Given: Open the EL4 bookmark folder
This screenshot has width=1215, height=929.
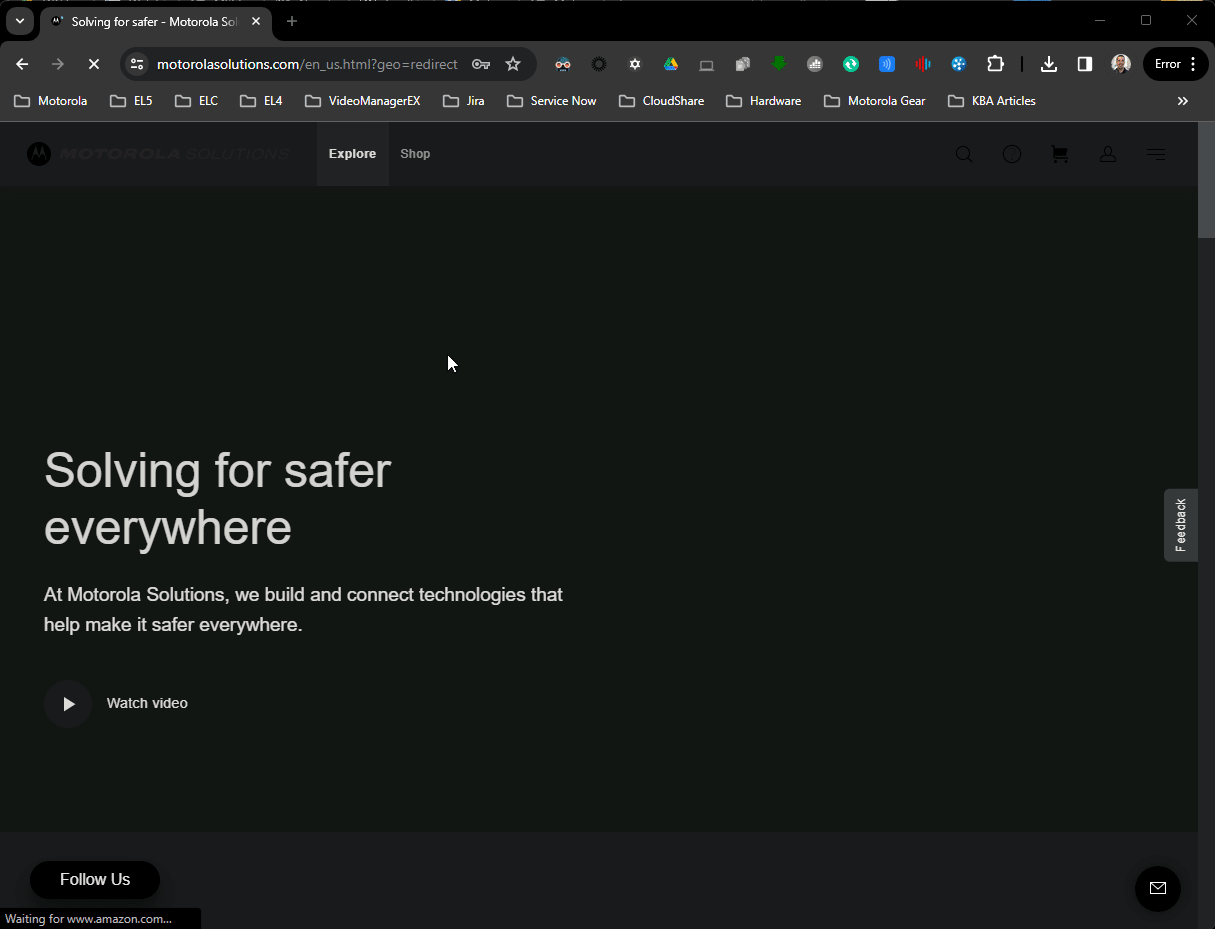Looking at the screenshot, I should click(x=262, y=101).
